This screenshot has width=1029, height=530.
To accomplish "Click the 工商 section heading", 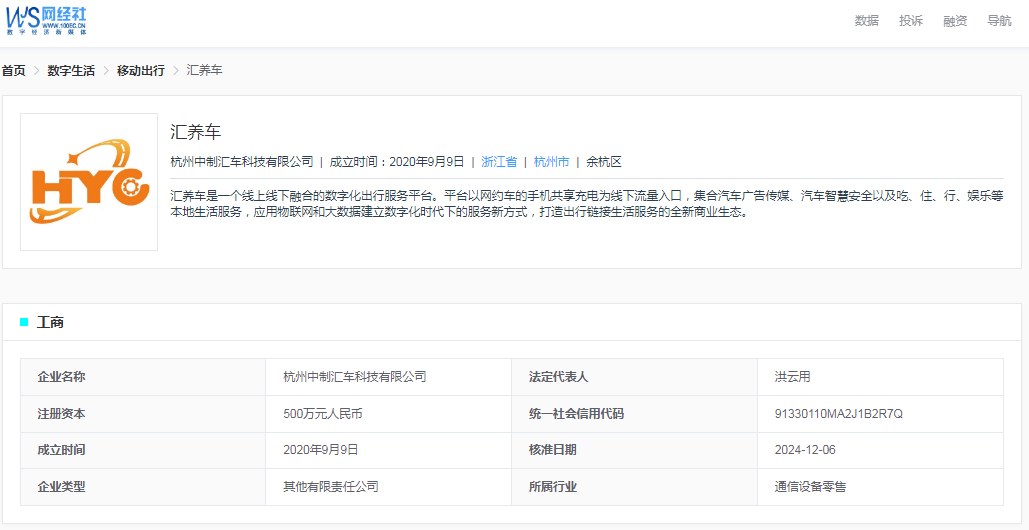I will pyautogui.click(x=50, y=322).
